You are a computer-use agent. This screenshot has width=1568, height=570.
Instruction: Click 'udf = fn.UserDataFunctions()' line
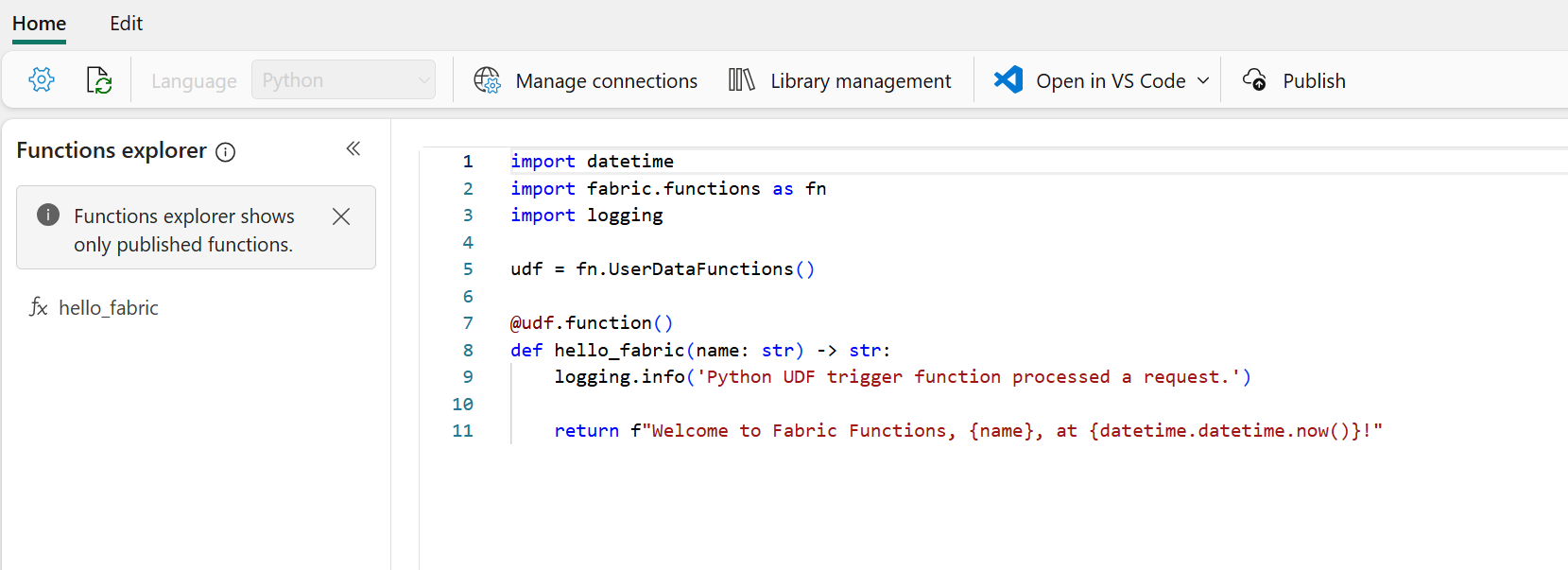click(x=662, y=269)
